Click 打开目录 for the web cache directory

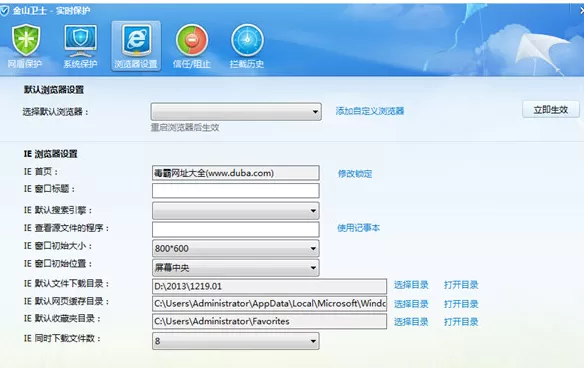[x=461, y=304]
